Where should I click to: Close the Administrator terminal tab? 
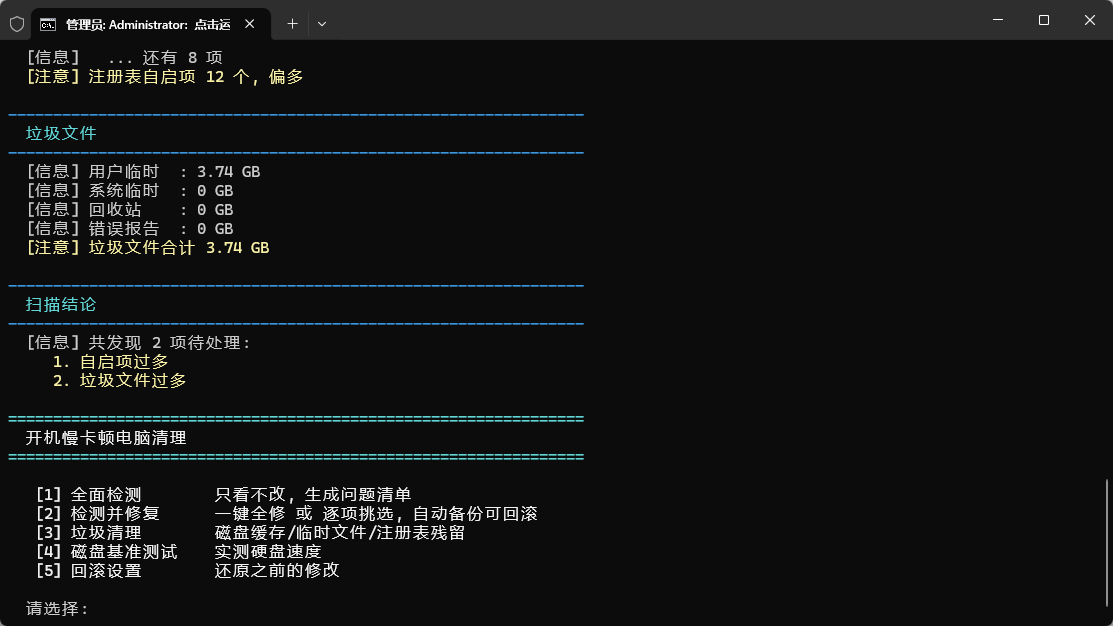[x=249, y=24]
